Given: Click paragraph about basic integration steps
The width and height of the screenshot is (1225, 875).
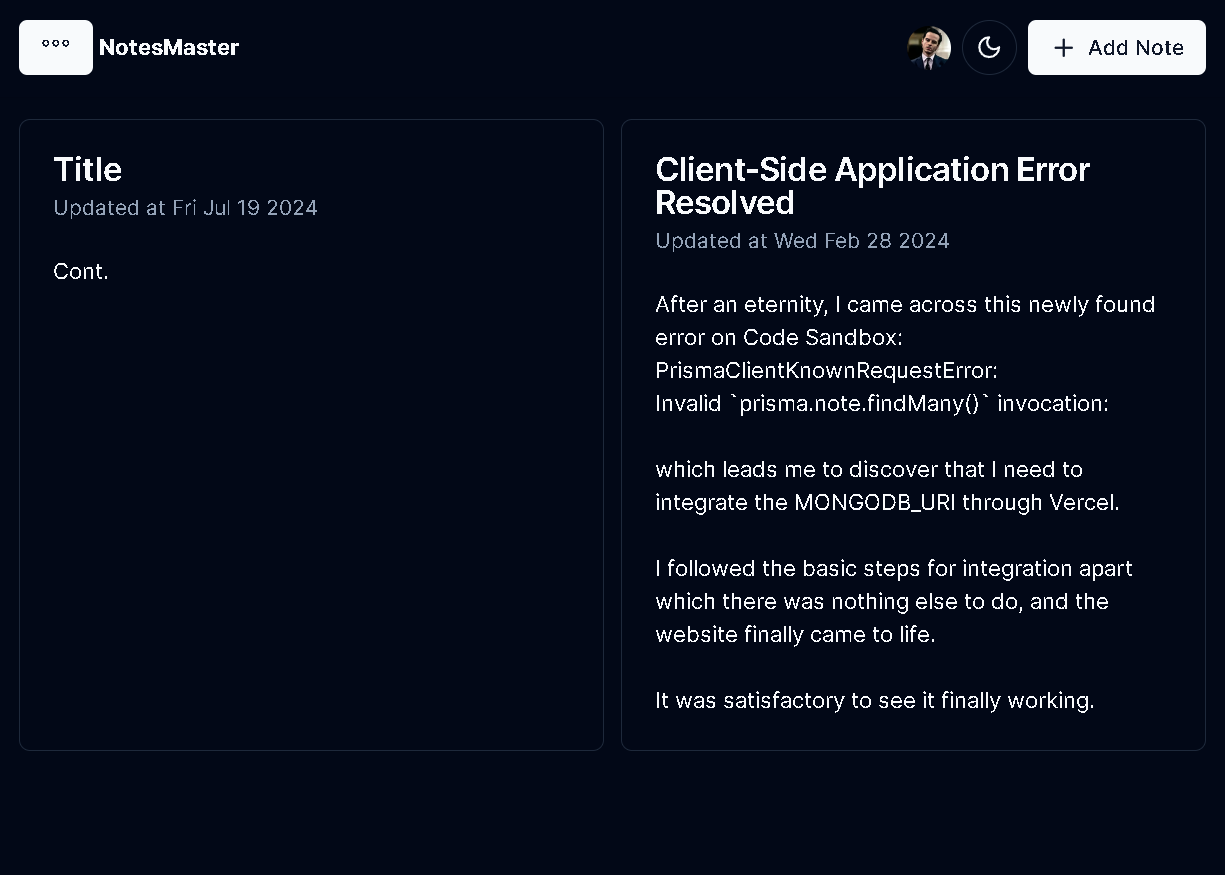Looking at the screenshot, I should click(x=895, y=601).
